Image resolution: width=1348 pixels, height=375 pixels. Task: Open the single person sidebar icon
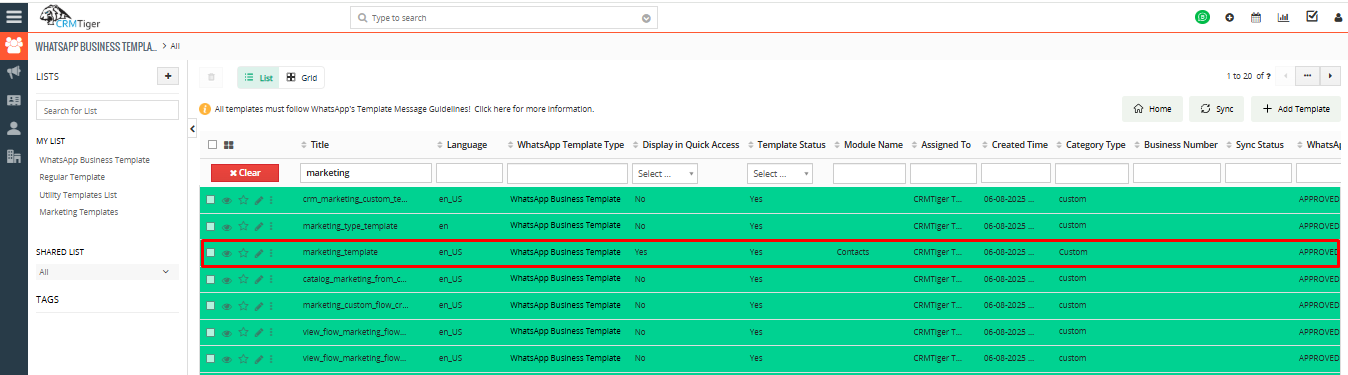pyautogui.click(x=14, y=128)
